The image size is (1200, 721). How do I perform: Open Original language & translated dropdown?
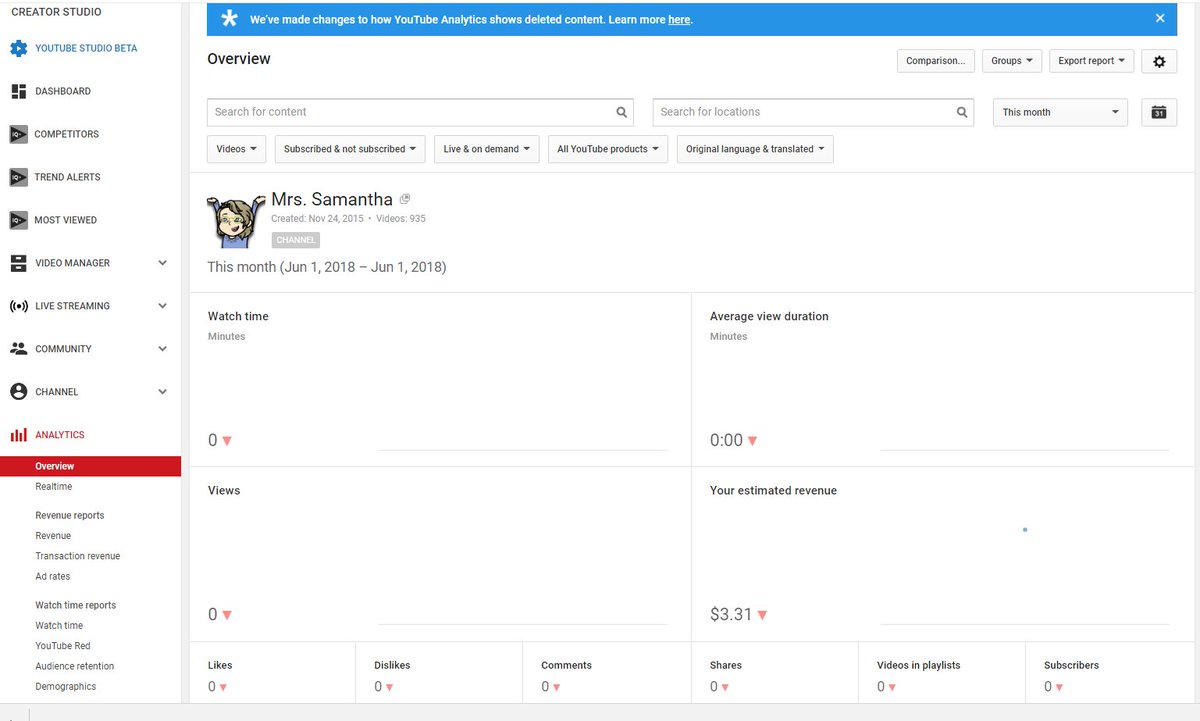click(755, 149)
